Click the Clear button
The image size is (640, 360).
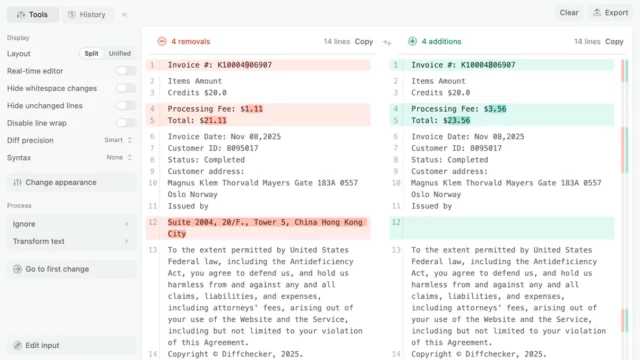(x=569, y=13)
